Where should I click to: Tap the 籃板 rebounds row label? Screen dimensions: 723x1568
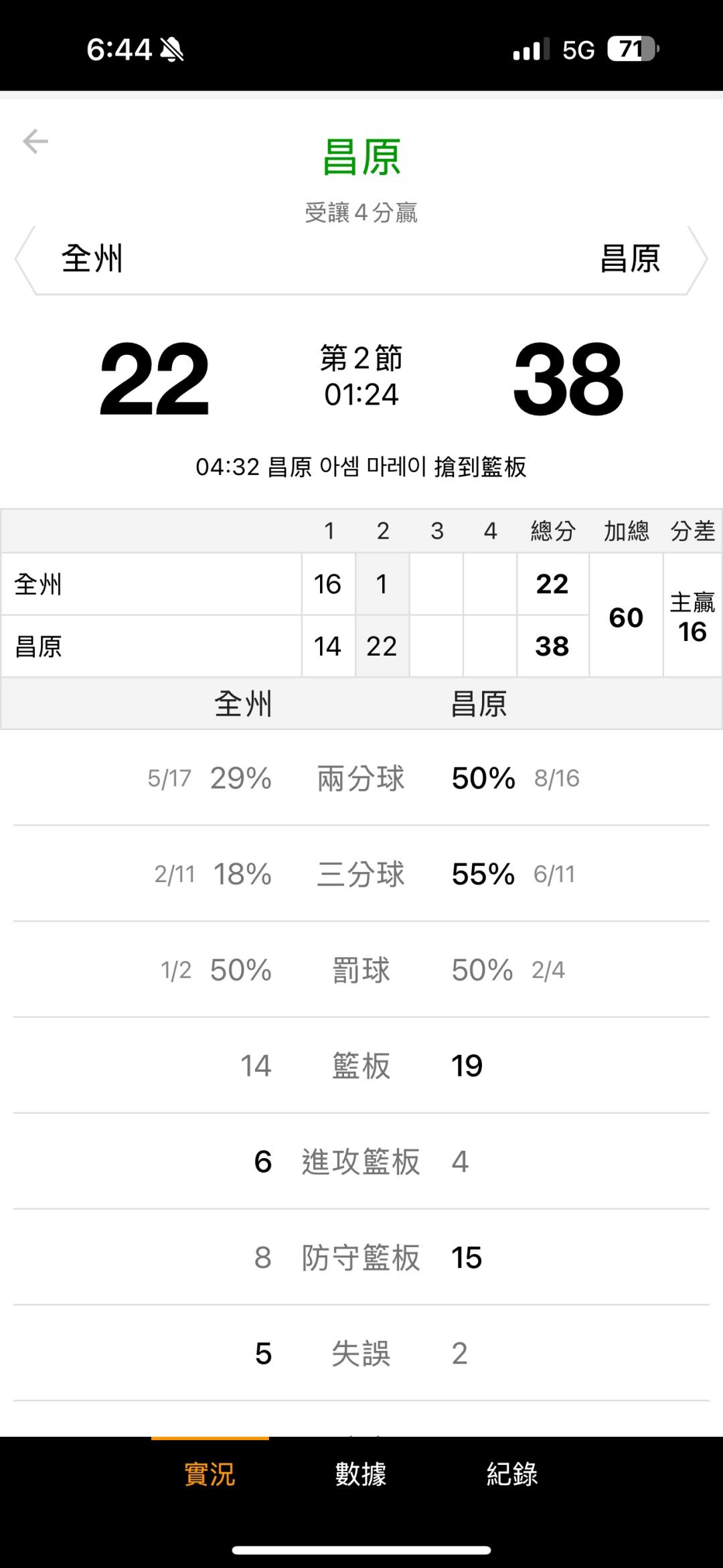(361, 1066)
